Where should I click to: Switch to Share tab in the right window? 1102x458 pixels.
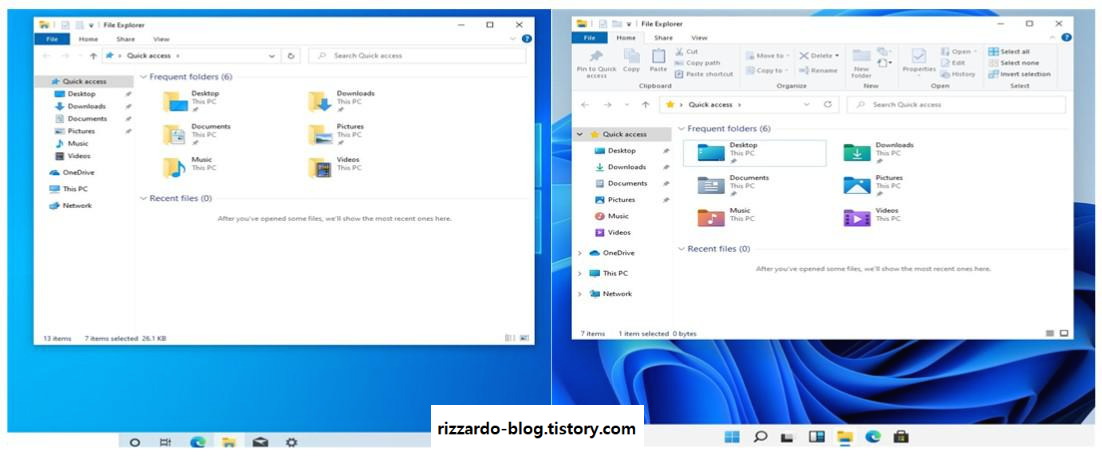pos(663,38)
